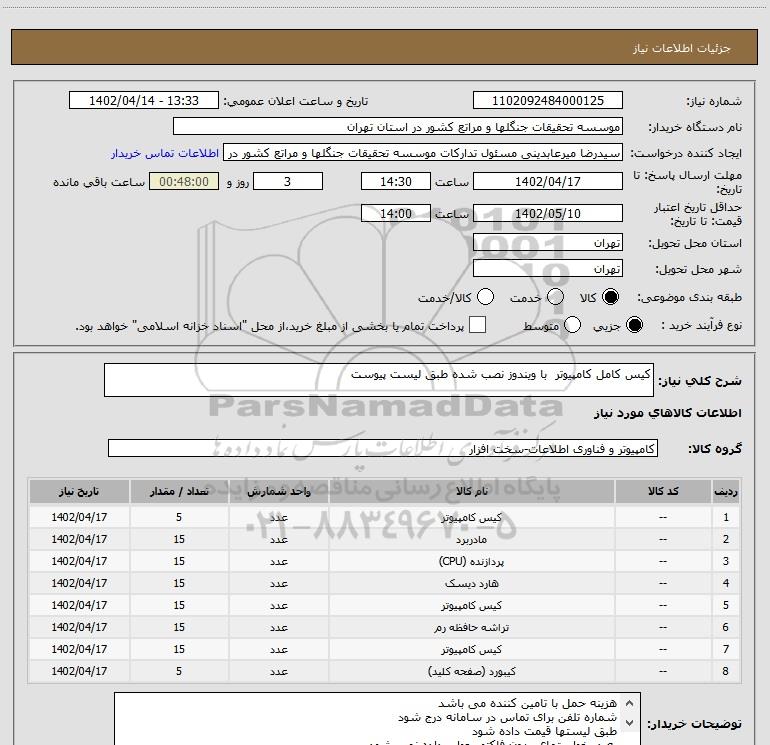Click remaining time countdown 00:48:00
This screenshot has width=770, height=745.
184,181
